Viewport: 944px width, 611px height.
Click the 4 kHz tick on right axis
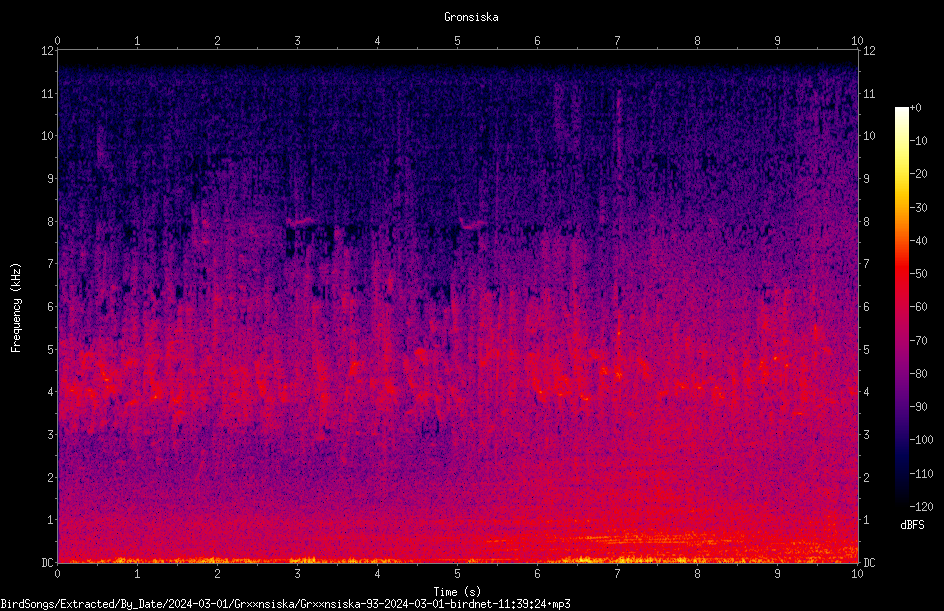(x=866, y=392)
